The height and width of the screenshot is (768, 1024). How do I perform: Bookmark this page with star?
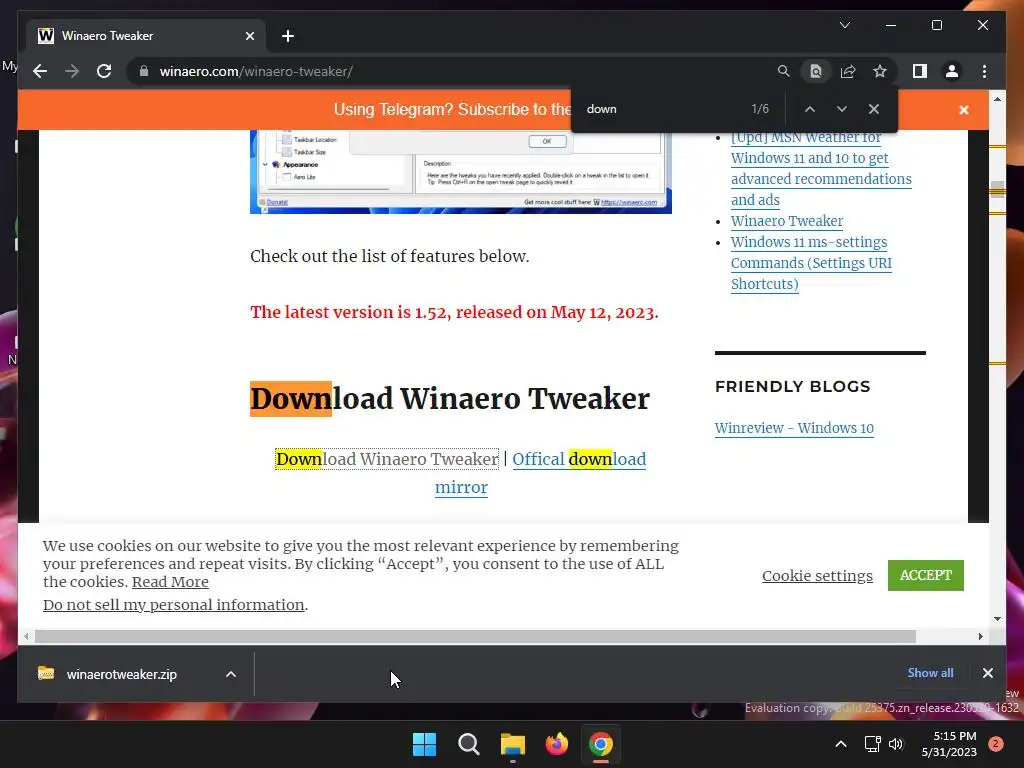880,71
